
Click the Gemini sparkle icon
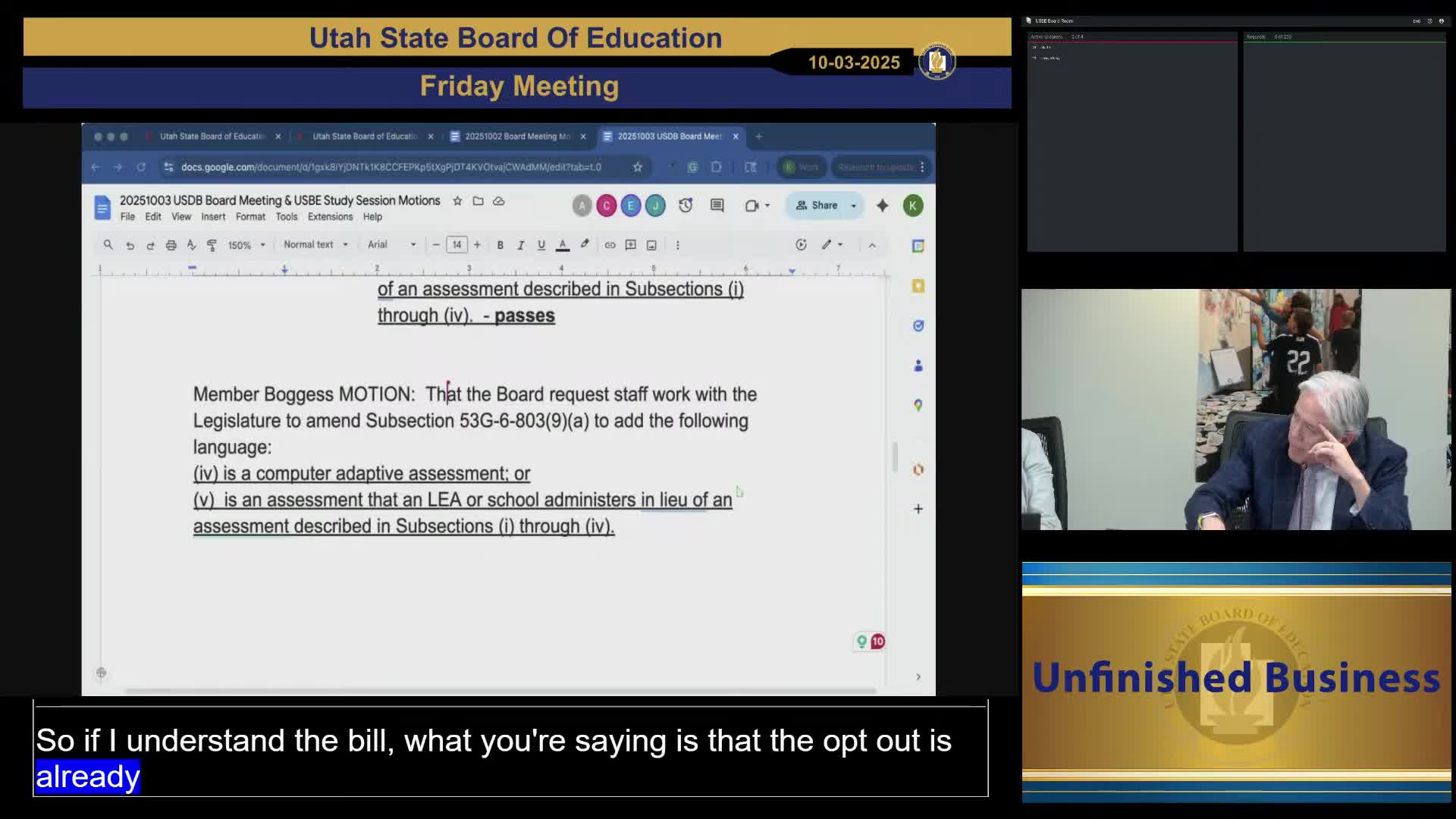pos(882,206)
